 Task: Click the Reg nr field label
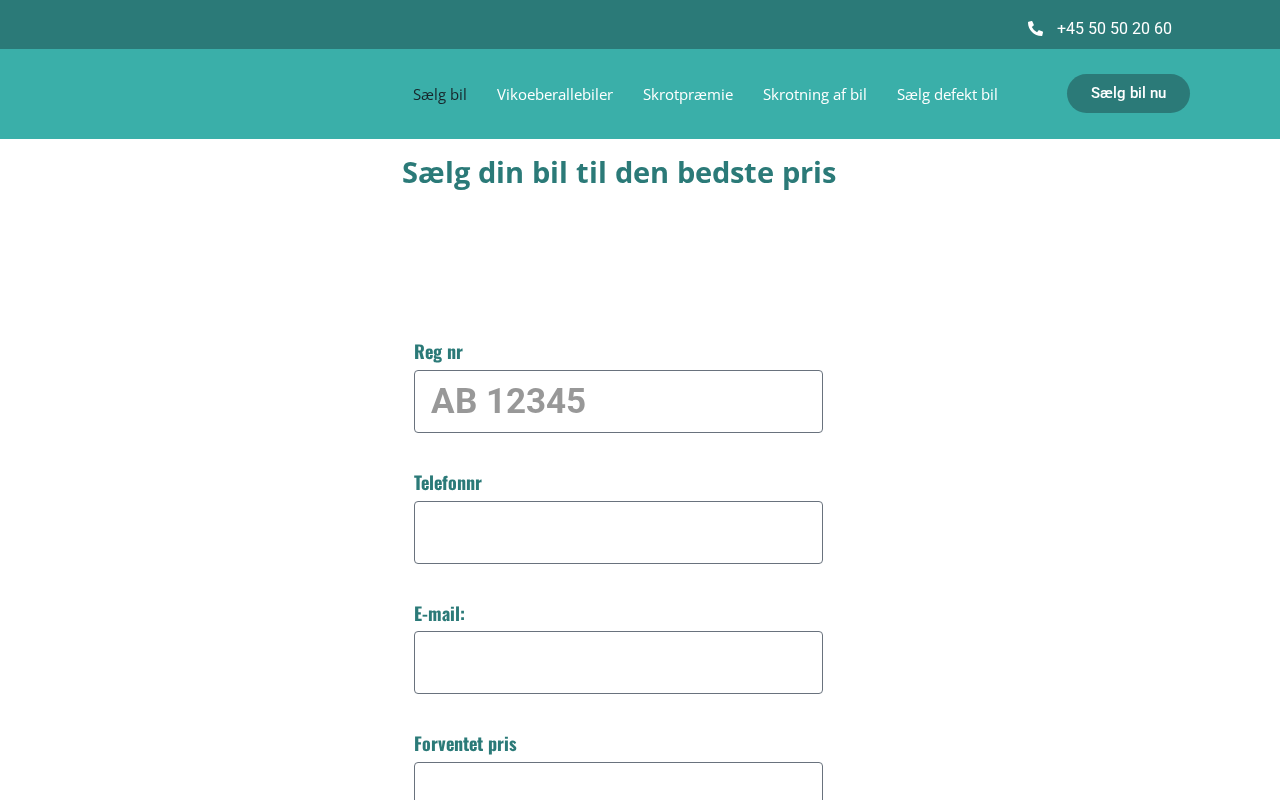(438, 351)
